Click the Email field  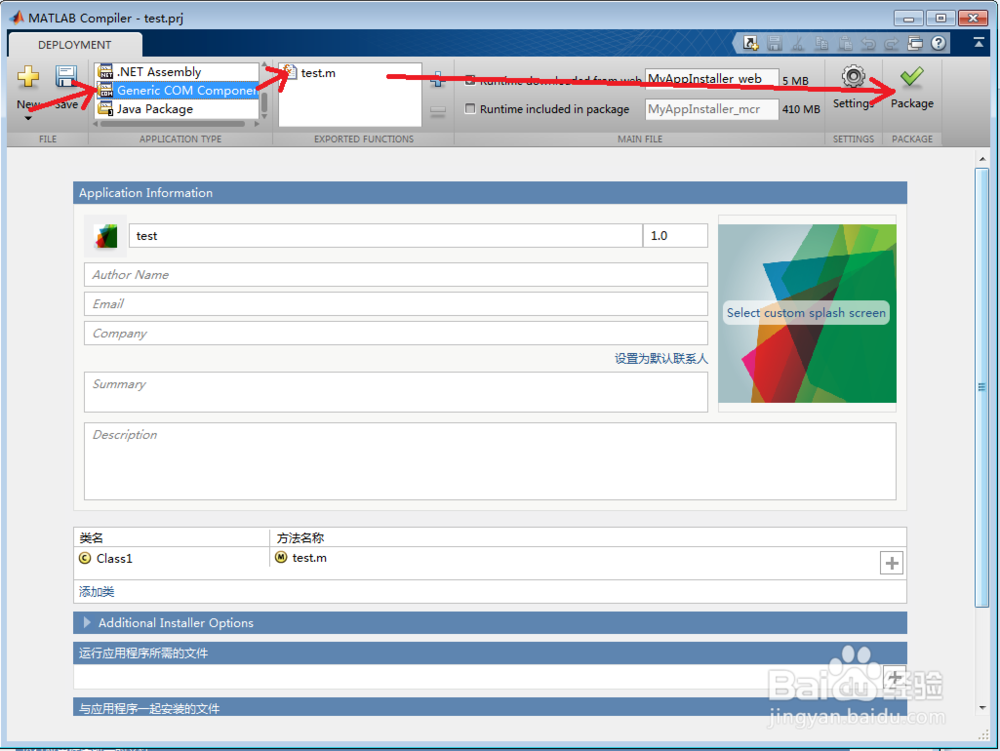(395, 304)
